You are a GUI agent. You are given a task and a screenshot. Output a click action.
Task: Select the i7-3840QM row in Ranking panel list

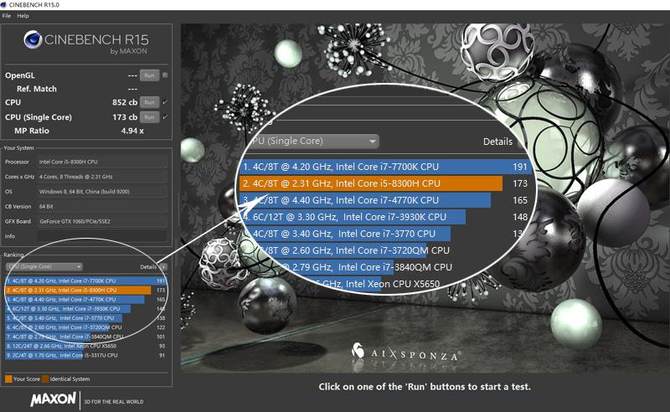tap(85, 337)
